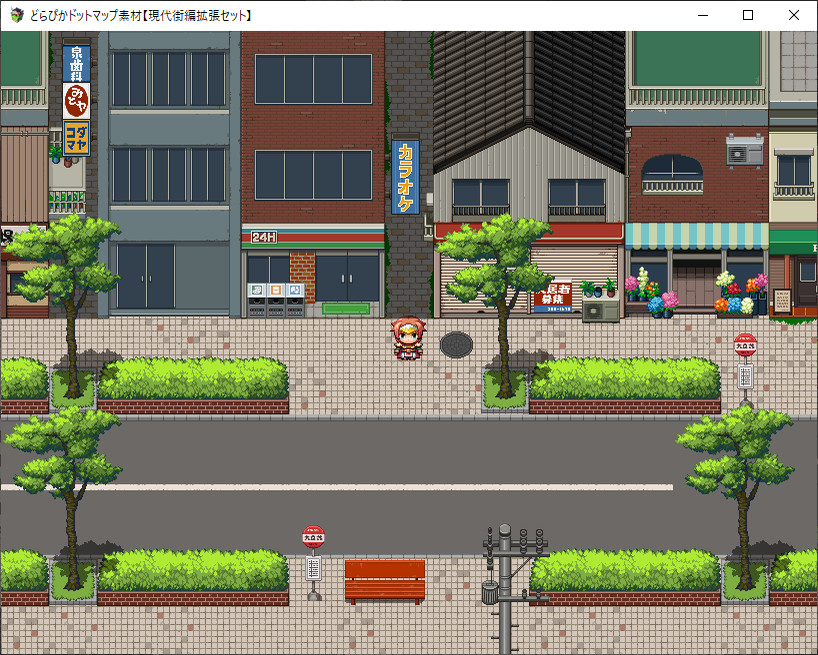Click the bus timetable board below the stop sign

coord(745,378)
